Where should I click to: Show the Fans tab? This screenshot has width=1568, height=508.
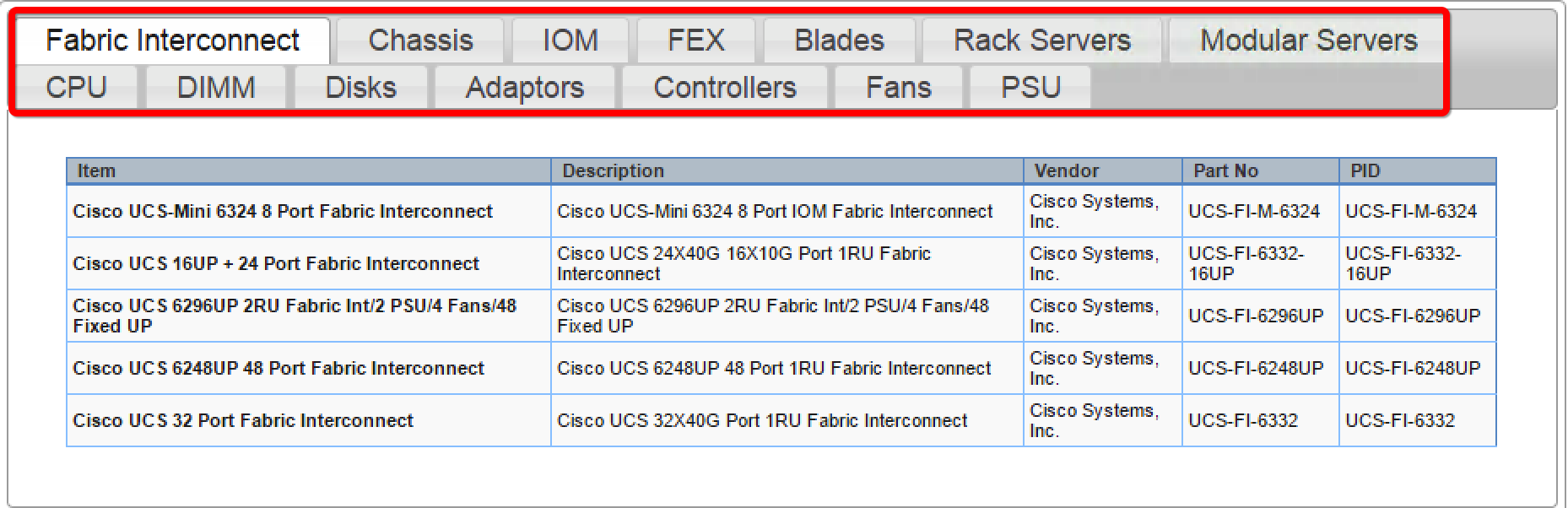click(898, 88)
